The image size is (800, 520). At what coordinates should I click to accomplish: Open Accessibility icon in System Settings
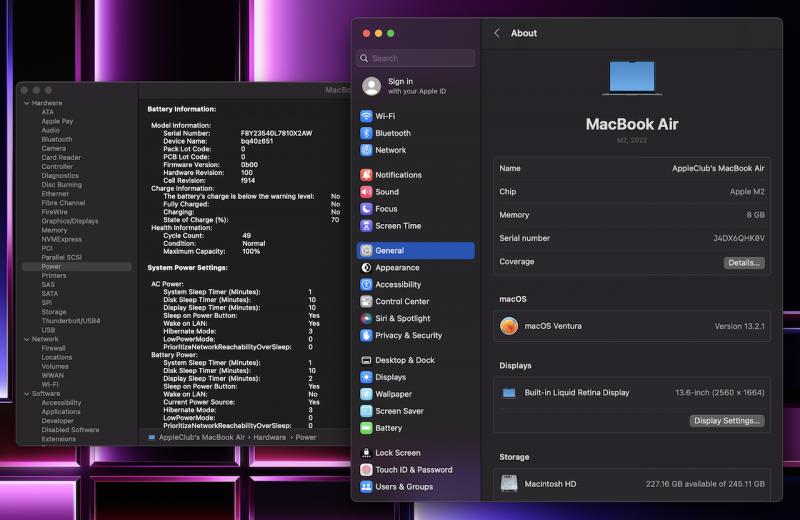tap(366, 284)
